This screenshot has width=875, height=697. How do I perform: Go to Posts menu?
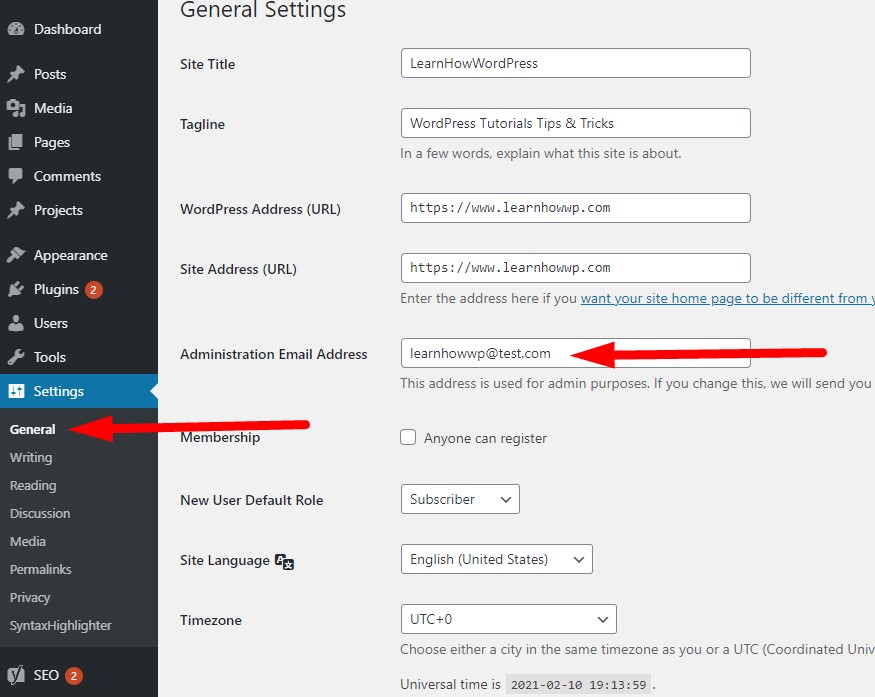[x=79, y=74]
